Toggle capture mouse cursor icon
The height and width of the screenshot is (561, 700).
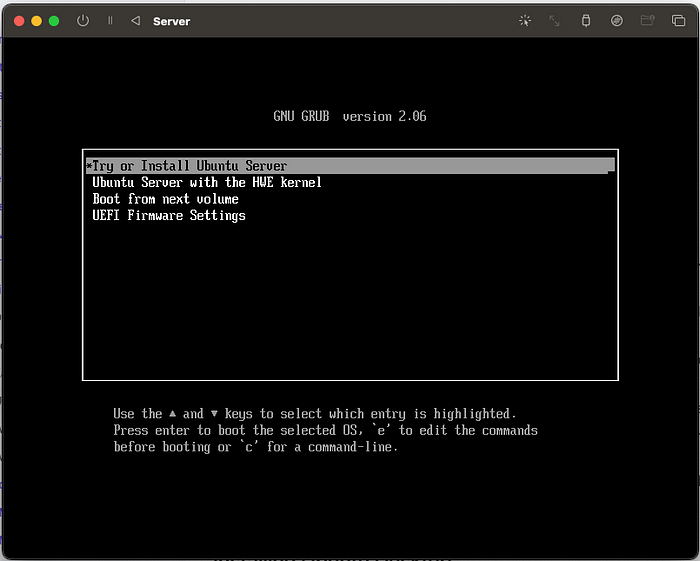(x=525, y=21)
